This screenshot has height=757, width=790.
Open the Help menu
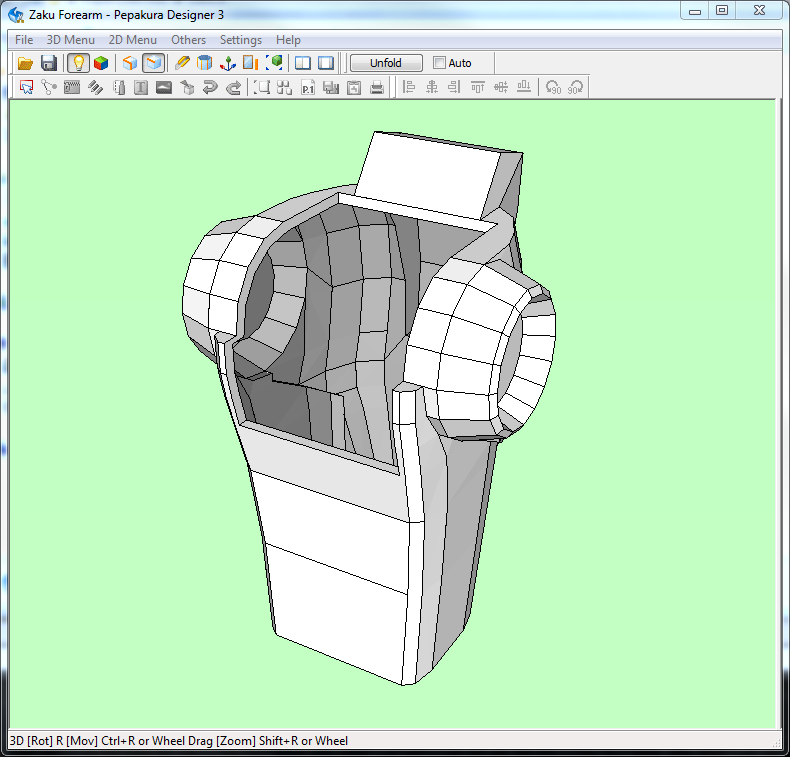(x=288, y=40)
